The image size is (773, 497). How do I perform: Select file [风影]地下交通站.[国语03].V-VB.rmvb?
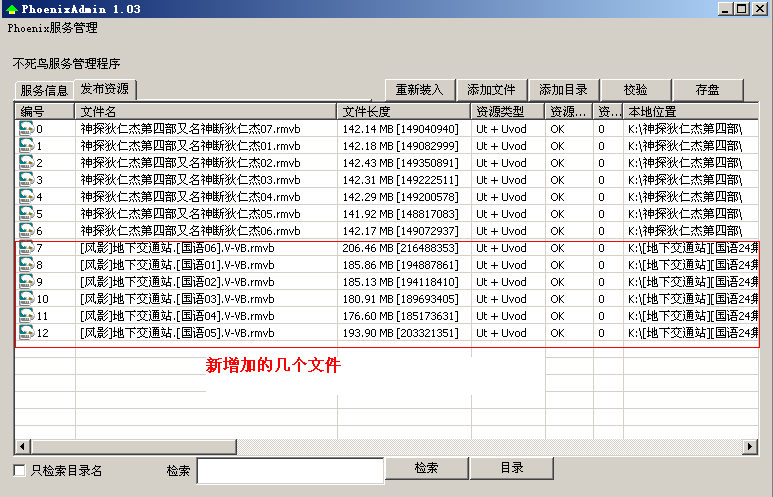coord(177,299)
